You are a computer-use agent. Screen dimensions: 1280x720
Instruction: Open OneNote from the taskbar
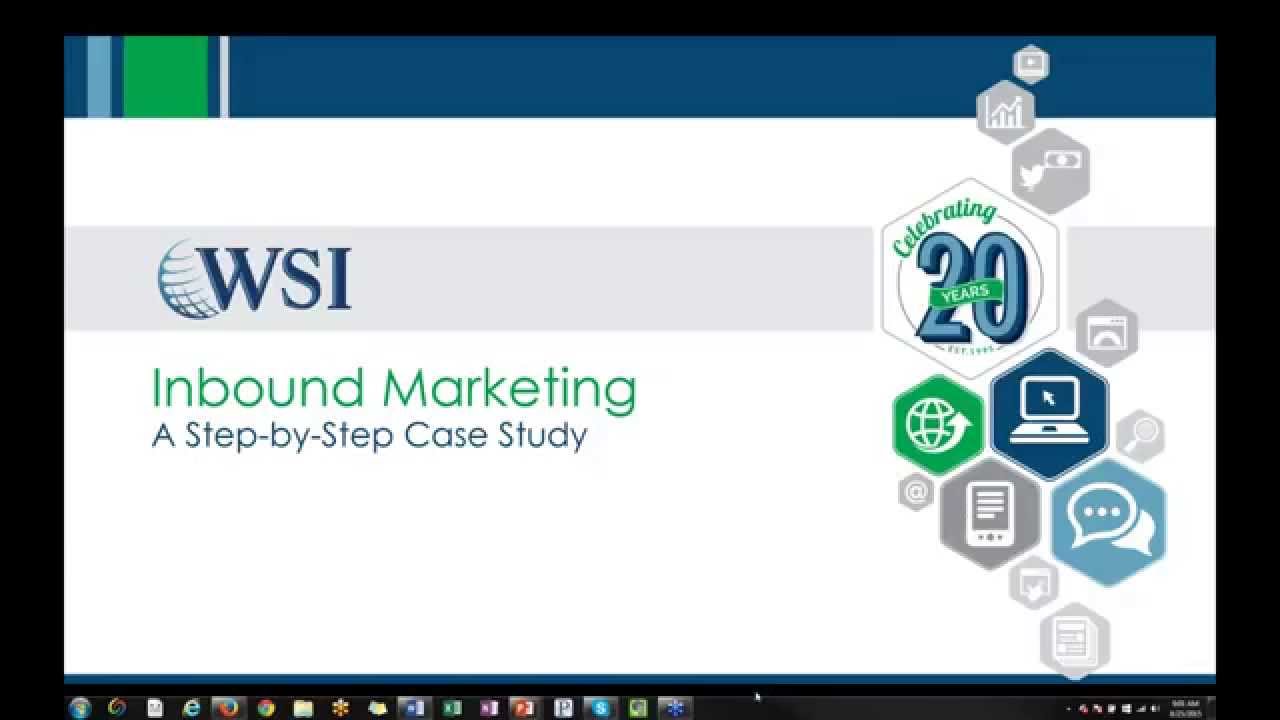488,708
